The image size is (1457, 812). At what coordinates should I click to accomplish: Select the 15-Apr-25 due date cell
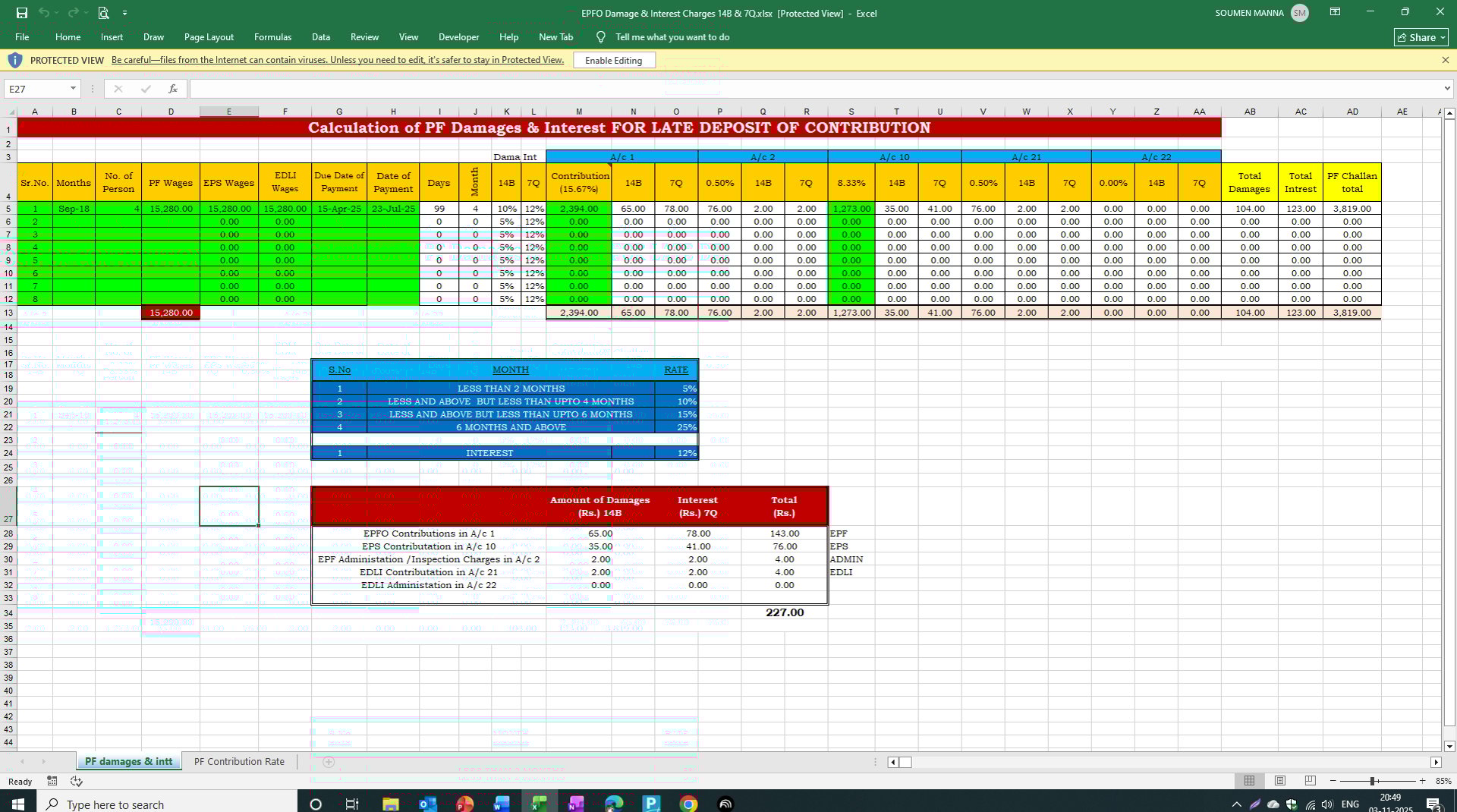point(339,209)
